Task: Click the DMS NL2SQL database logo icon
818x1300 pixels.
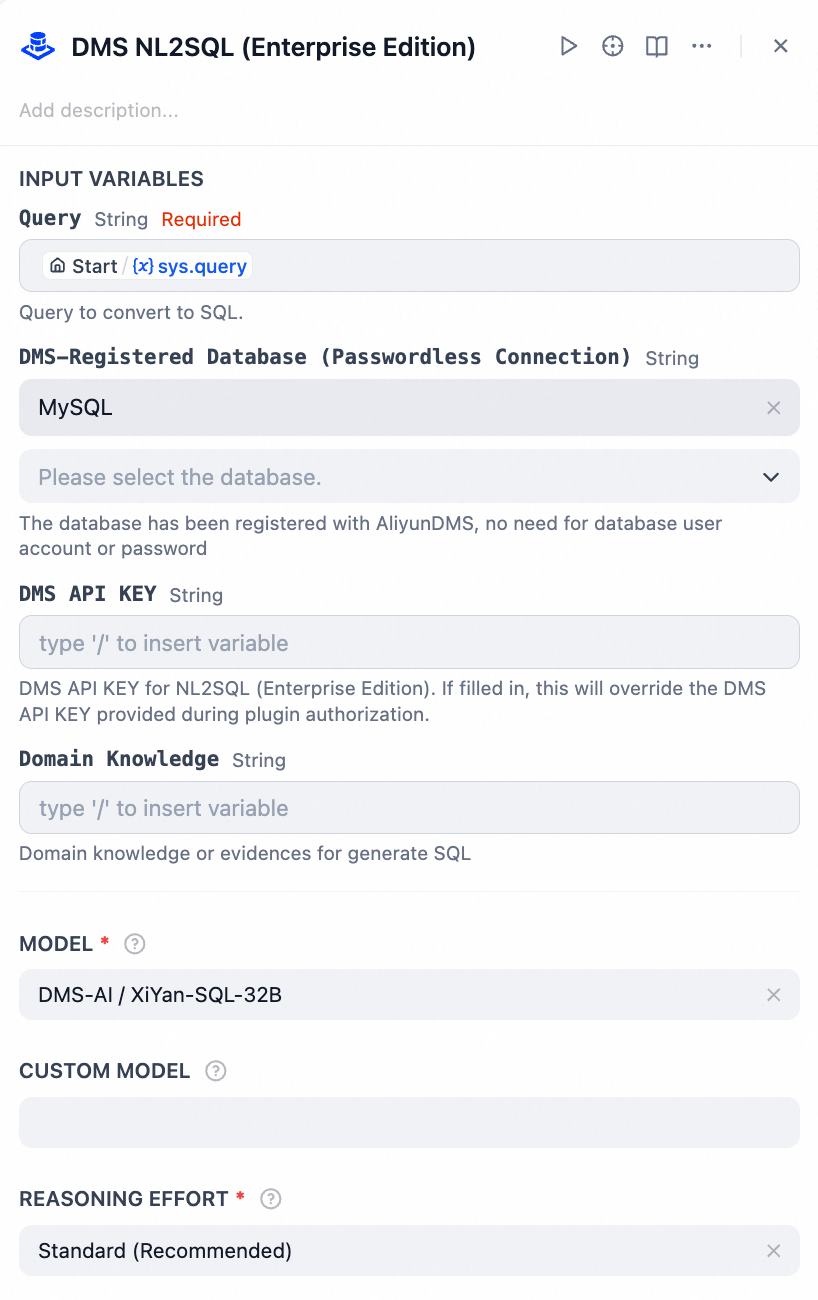Action: click(39, 46)
